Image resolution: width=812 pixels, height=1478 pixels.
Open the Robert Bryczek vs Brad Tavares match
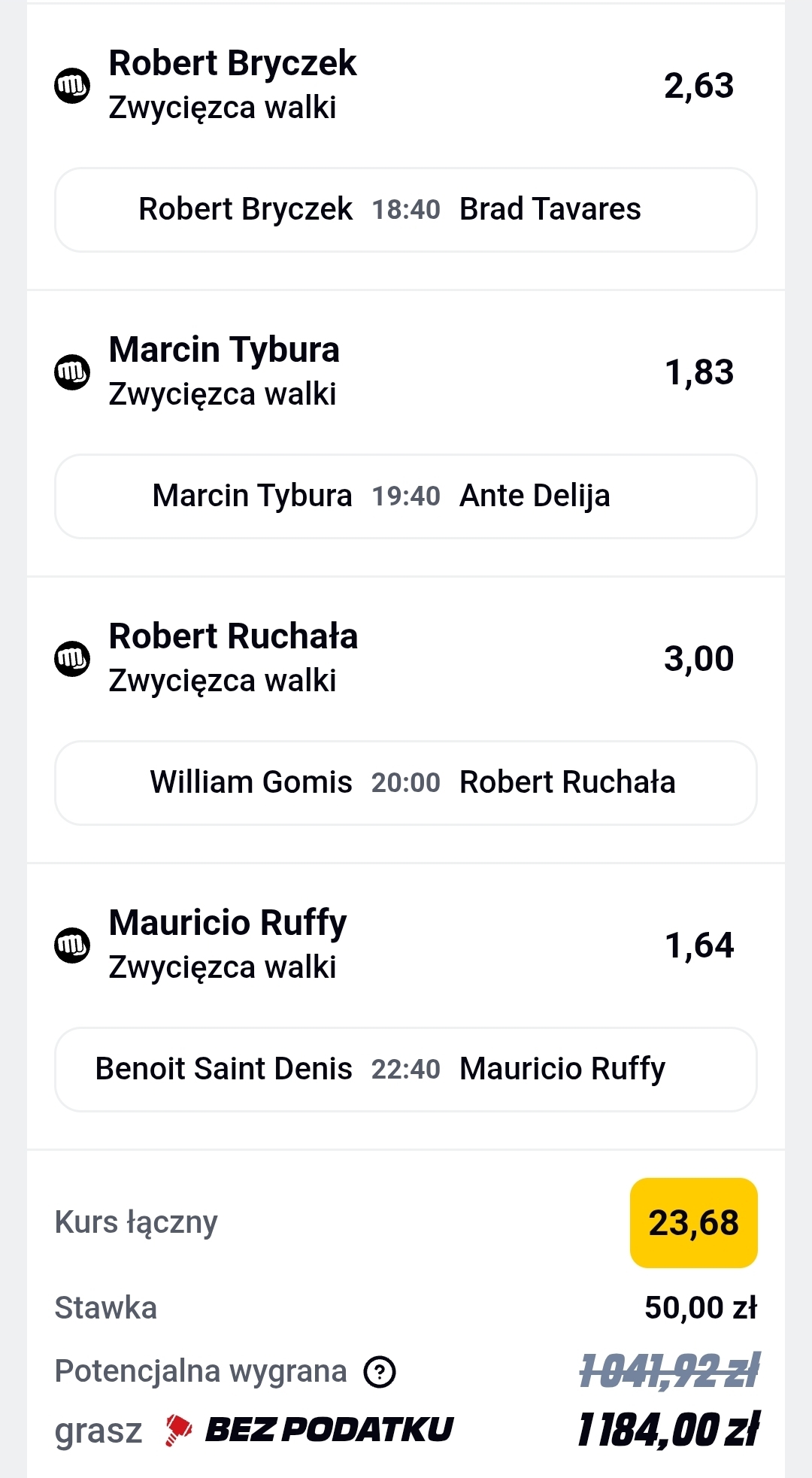tap(406, 210)
